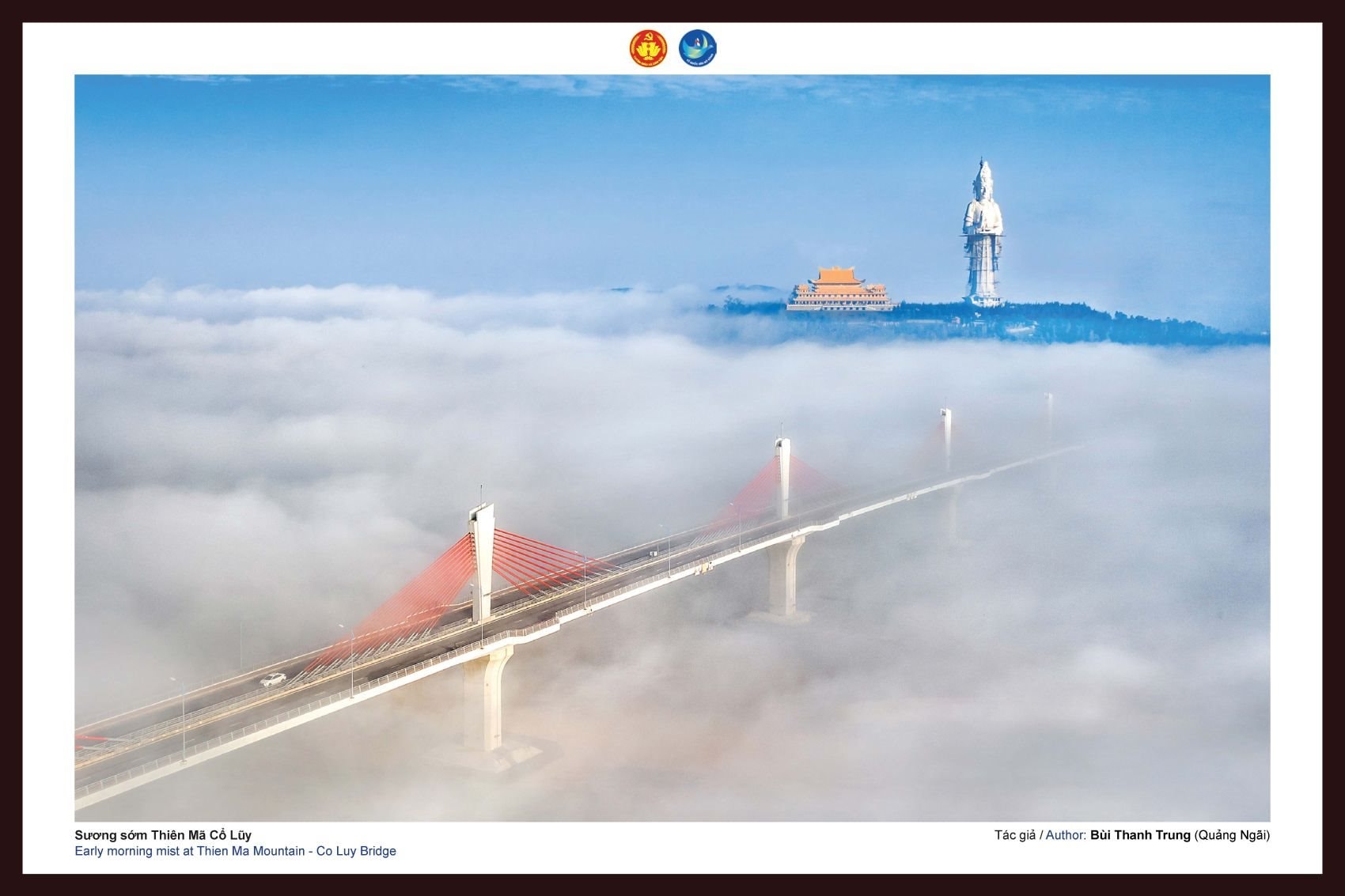This screenshot has height=896, width=1345.
Task: Click the faint fourth bridge tower in fog
Action: pos(1048,410)
